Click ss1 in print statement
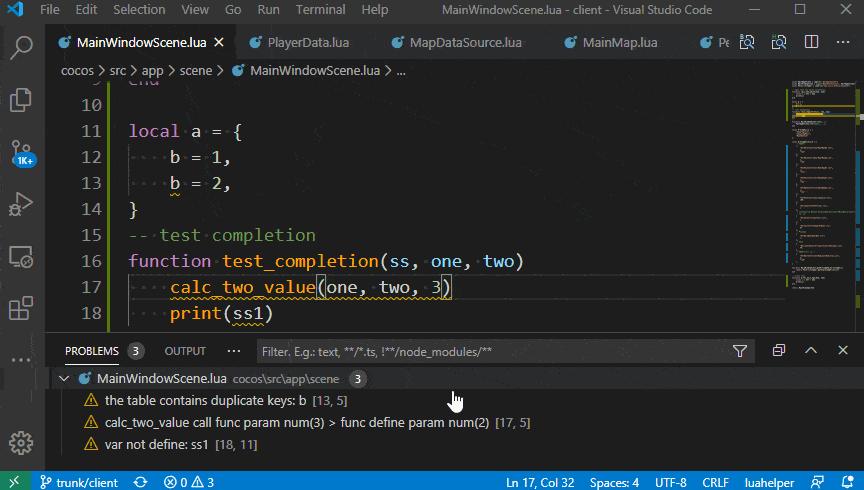Screen dimensions: 864x490 tap(248, 314)
